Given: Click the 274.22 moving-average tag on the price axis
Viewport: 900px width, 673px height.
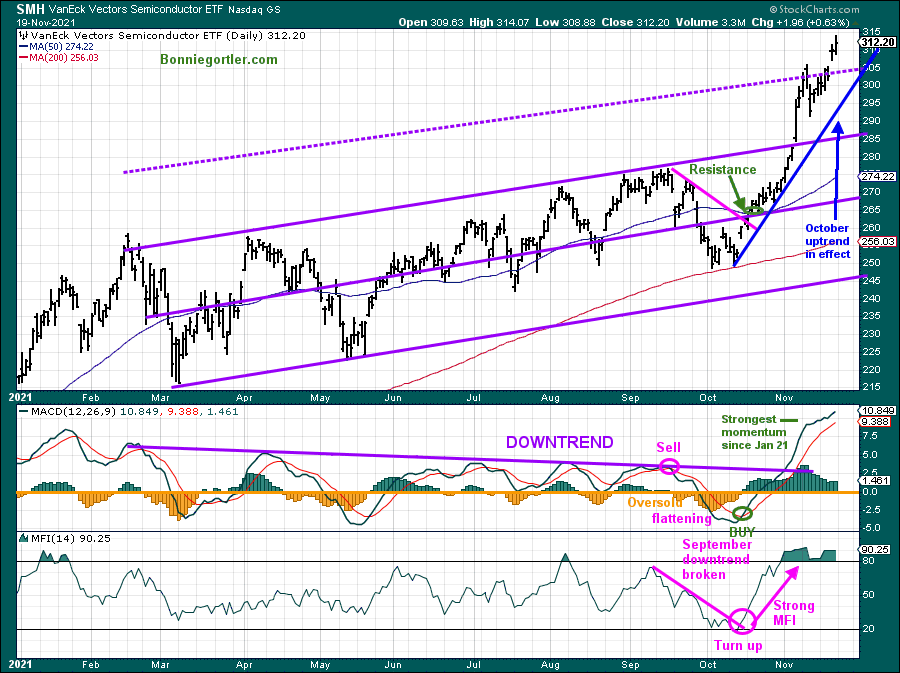Looking at the screenshot, I should click(x=878, y=177).
